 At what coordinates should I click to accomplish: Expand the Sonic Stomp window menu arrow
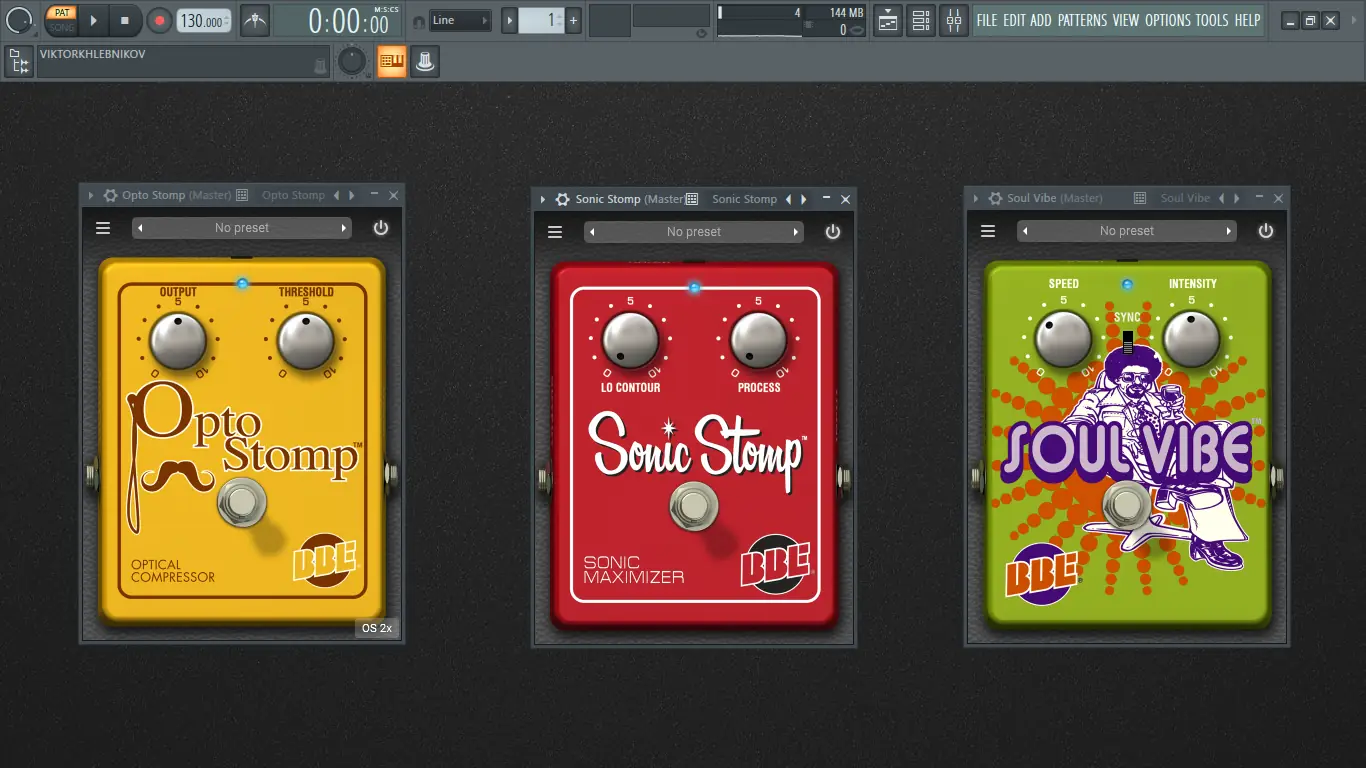point(543,200)
